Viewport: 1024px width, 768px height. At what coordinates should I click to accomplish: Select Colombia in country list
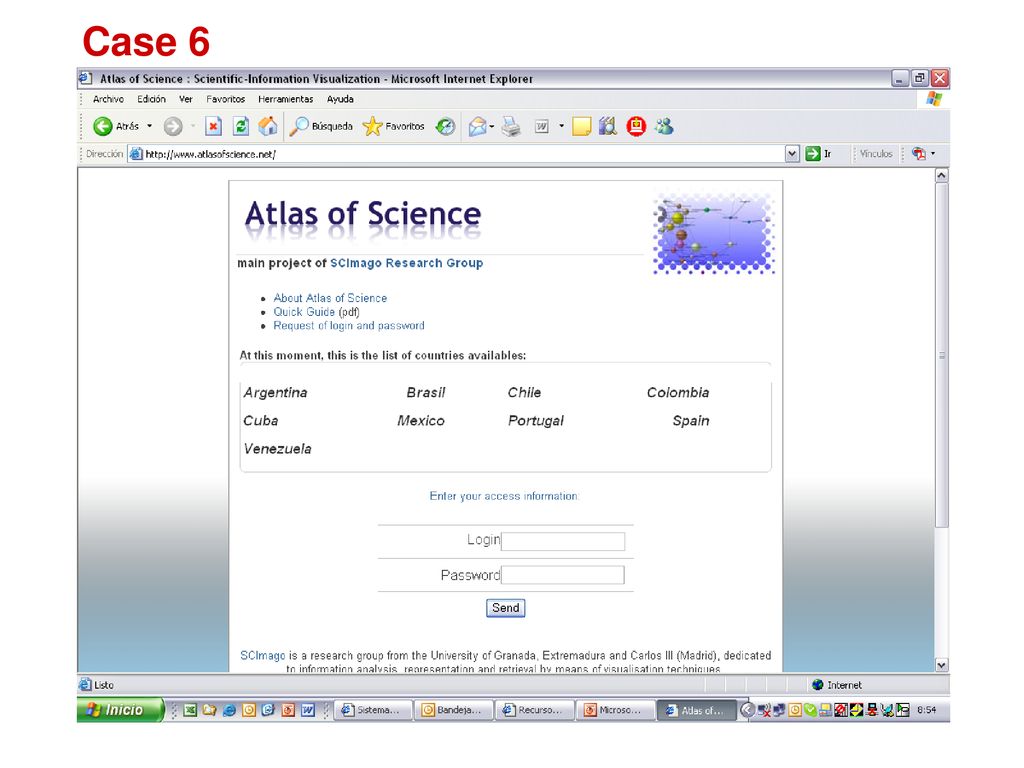677,392
